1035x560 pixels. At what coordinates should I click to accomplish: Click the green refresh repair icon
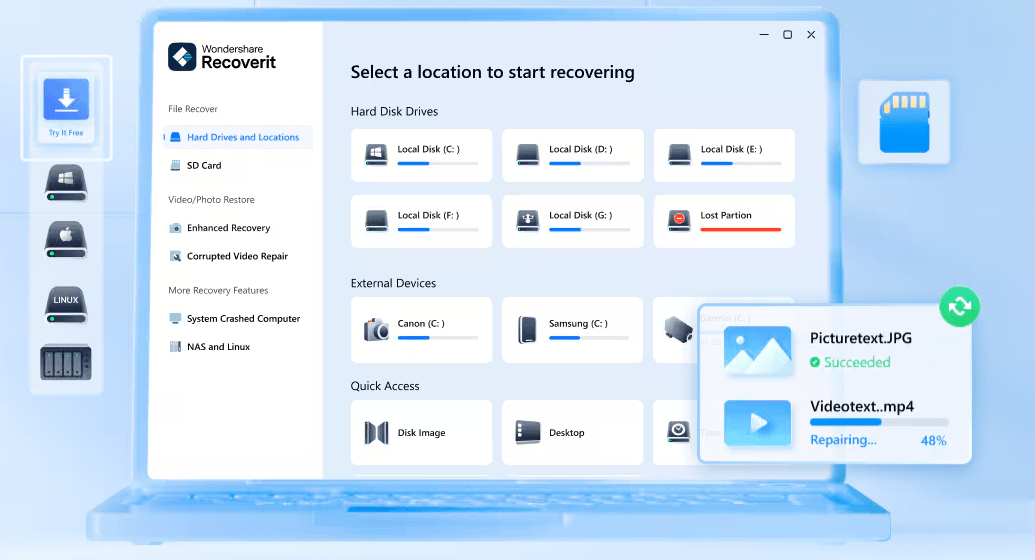[959, 306]
